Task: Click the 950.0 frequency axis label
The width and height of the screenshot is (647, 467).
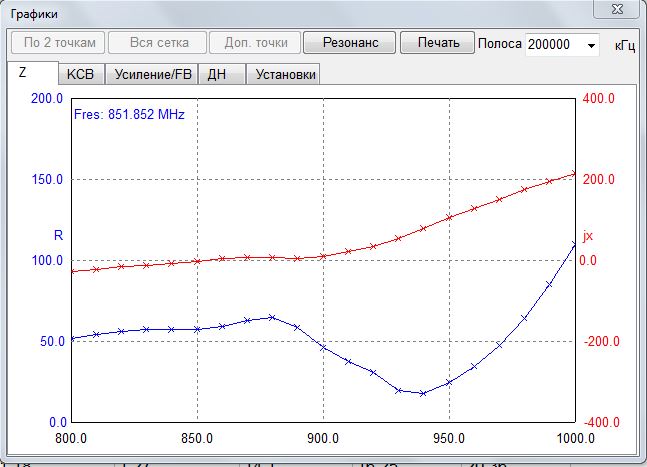Action: tap(449, 438)
